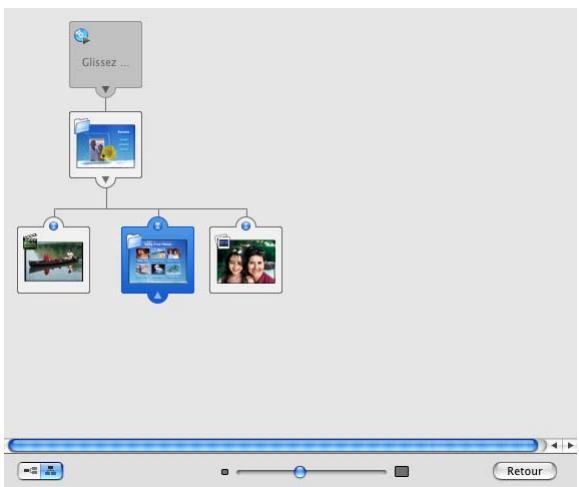Click the folder icon on the selected submenu node
Screen dimensions: 579x487
point(134,241)
